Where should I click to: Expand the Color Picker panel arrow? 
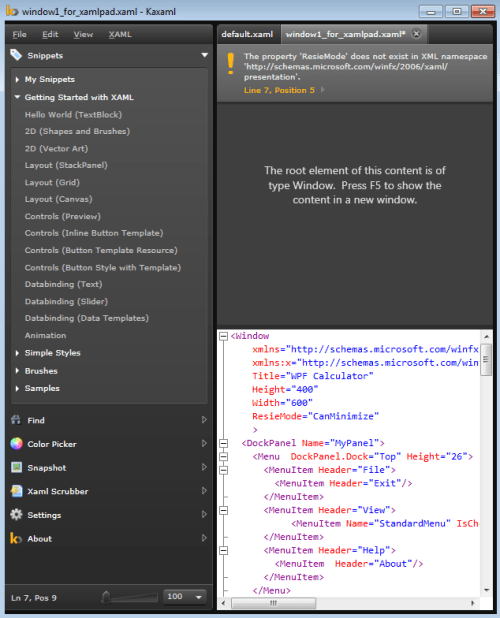click(x=204, y=443)
